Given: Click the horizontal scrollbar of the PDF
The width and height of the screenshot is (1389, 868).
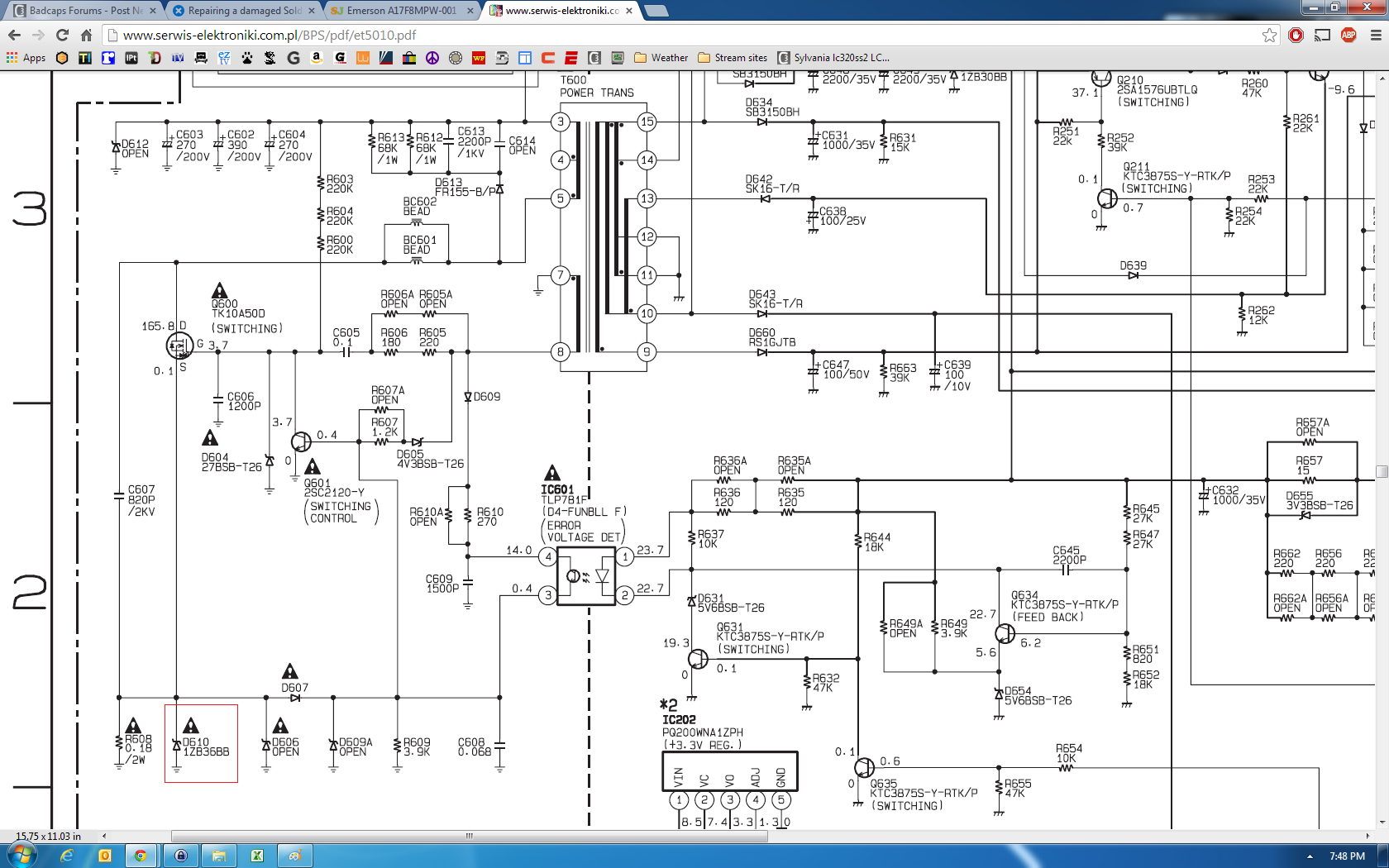Looking at the screenshot, I should (469, 836).
